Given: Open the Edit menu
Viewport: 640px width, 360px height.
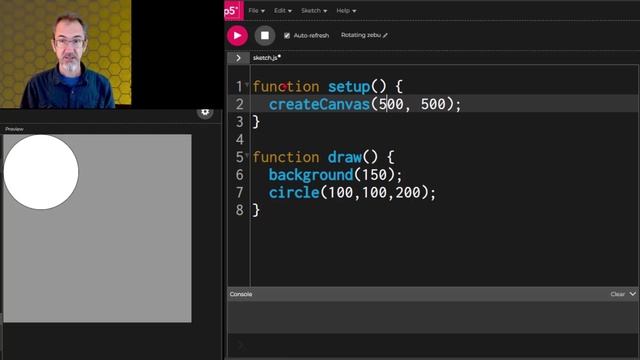Looking at the screenshot, I should pyautogui.click(x=282, y=11).
